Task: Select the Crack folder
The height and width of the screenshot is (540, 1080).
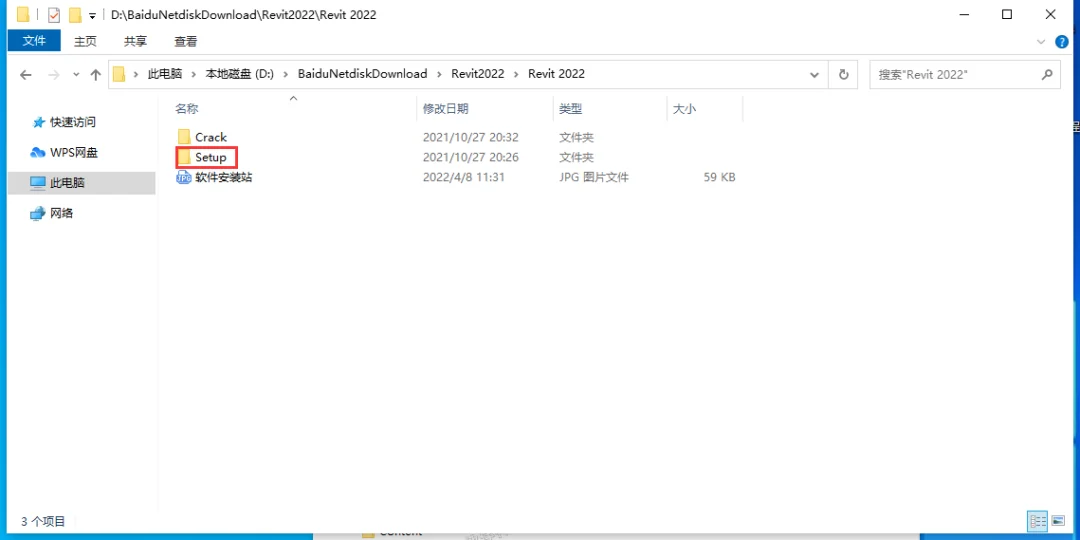Action: pyautogui.click(x=211, y=138)
